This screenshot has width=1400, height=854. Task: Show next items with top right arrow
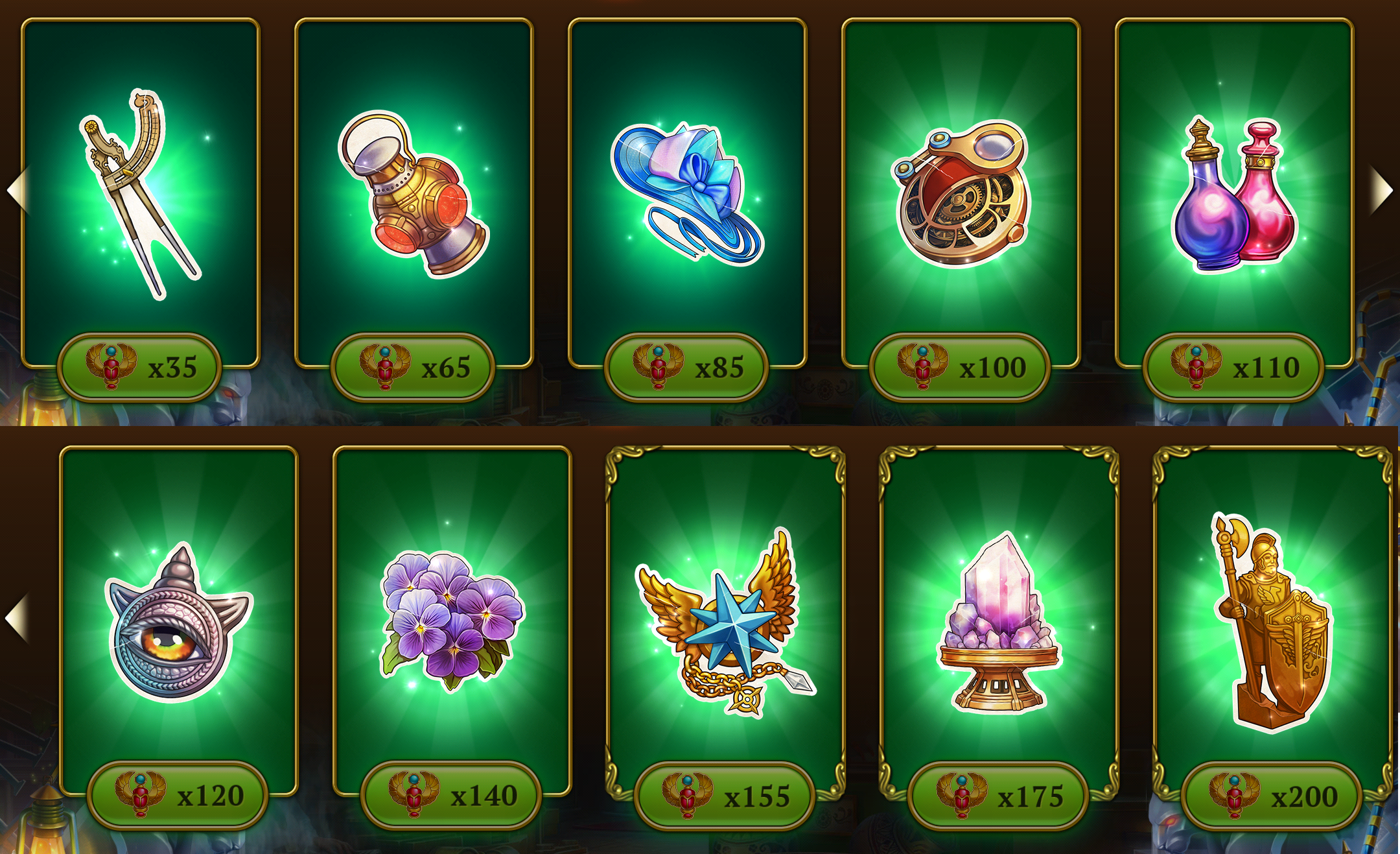(1381, 191)
